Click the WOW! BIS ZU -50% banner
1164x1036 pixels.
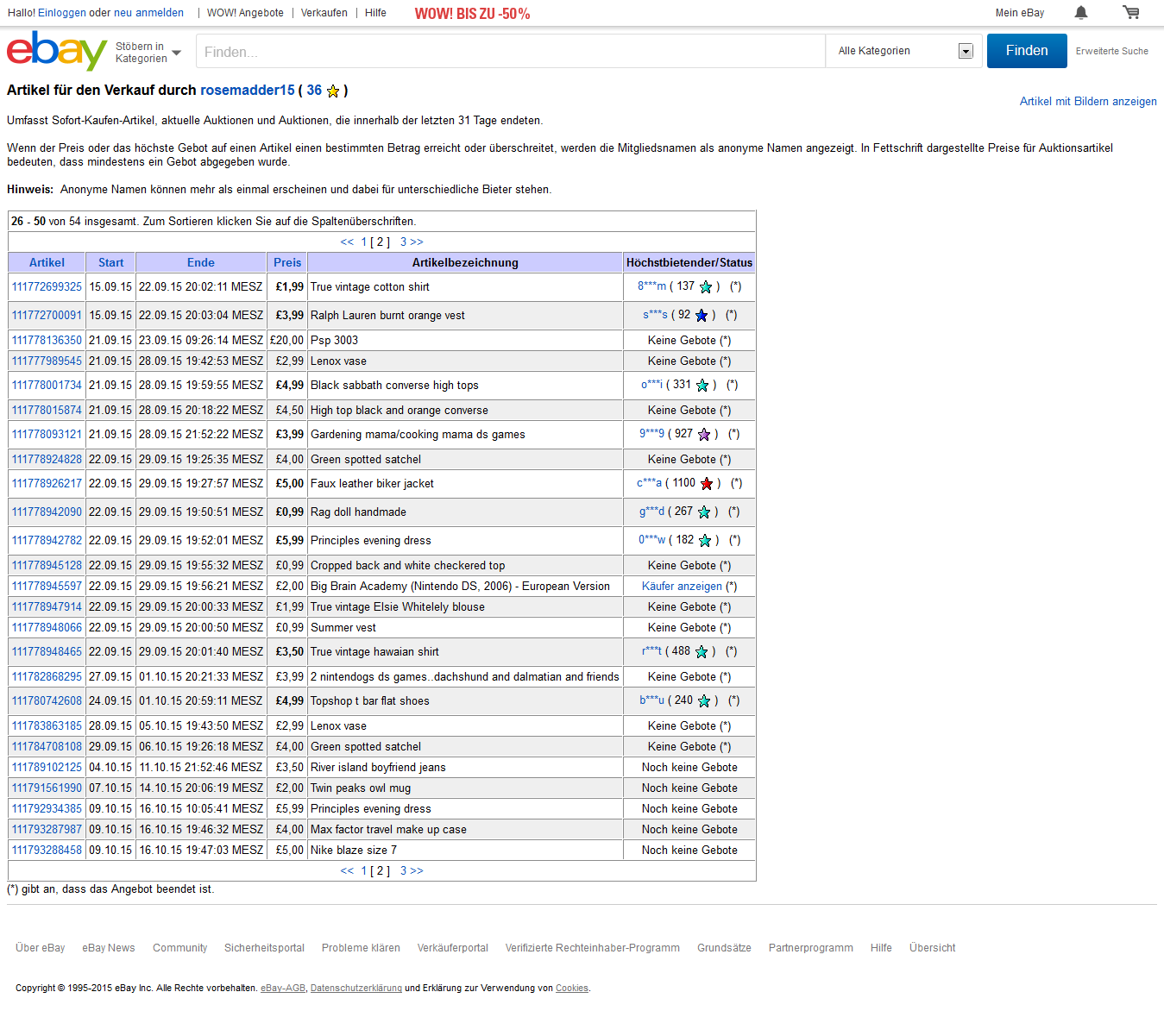coord(472,14)
